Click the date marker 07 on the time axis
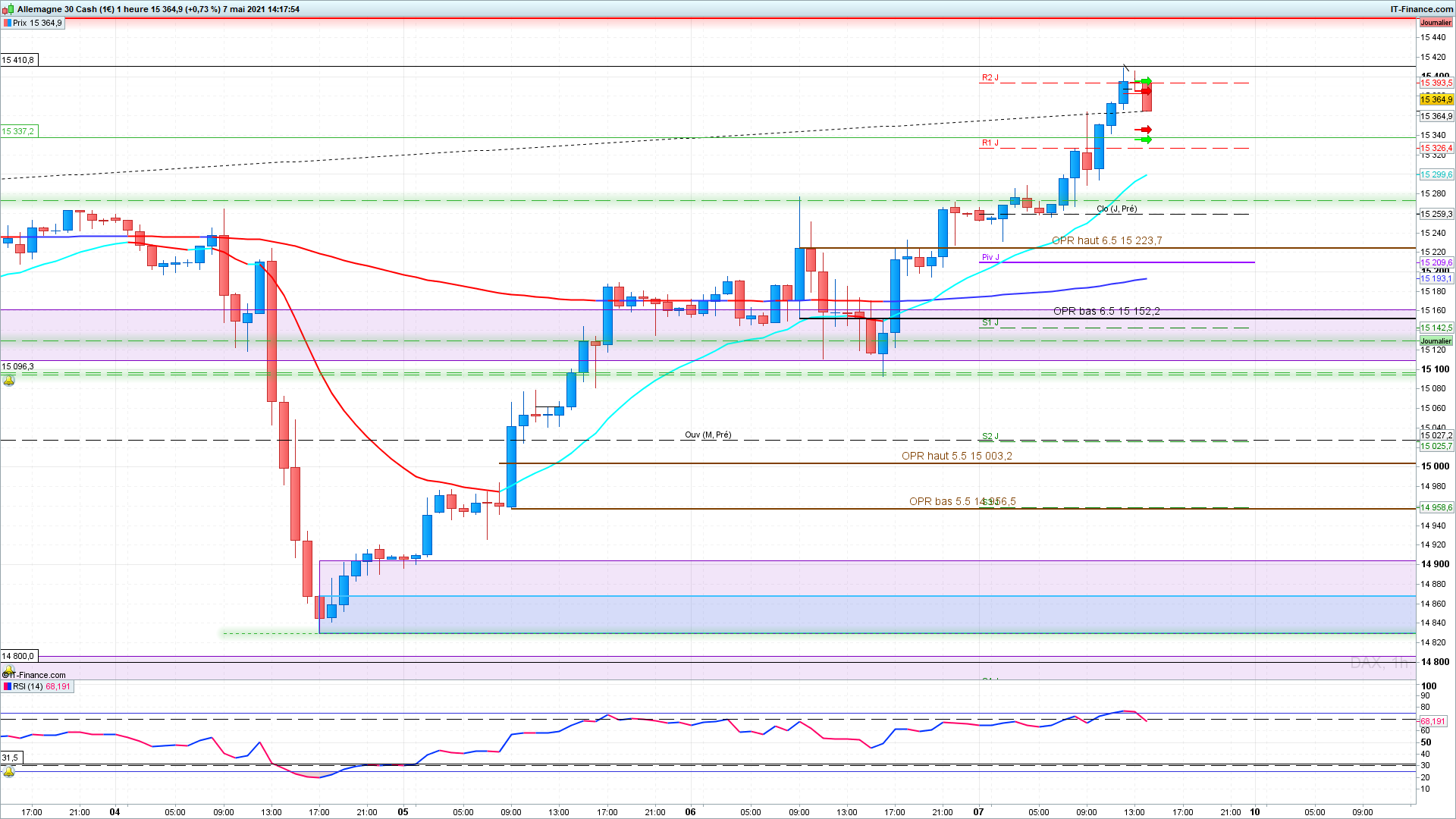Viewport: 1456px width, 819px height. coord(978,811)
